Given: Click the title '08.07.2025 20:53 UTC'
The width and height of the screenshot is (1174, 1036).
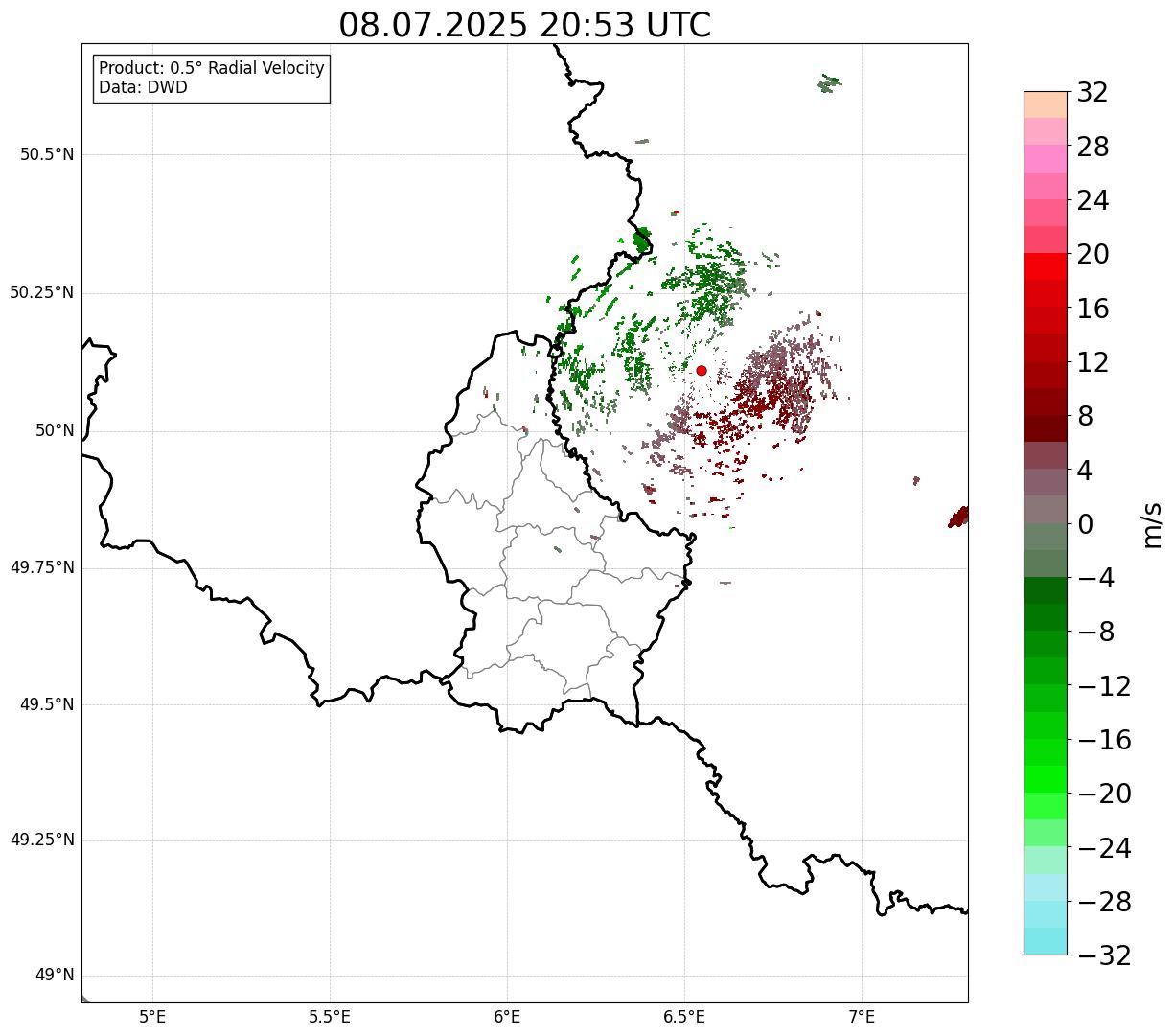Looking at the screenshot, I should pyautogui.click(x=525, y=25).
